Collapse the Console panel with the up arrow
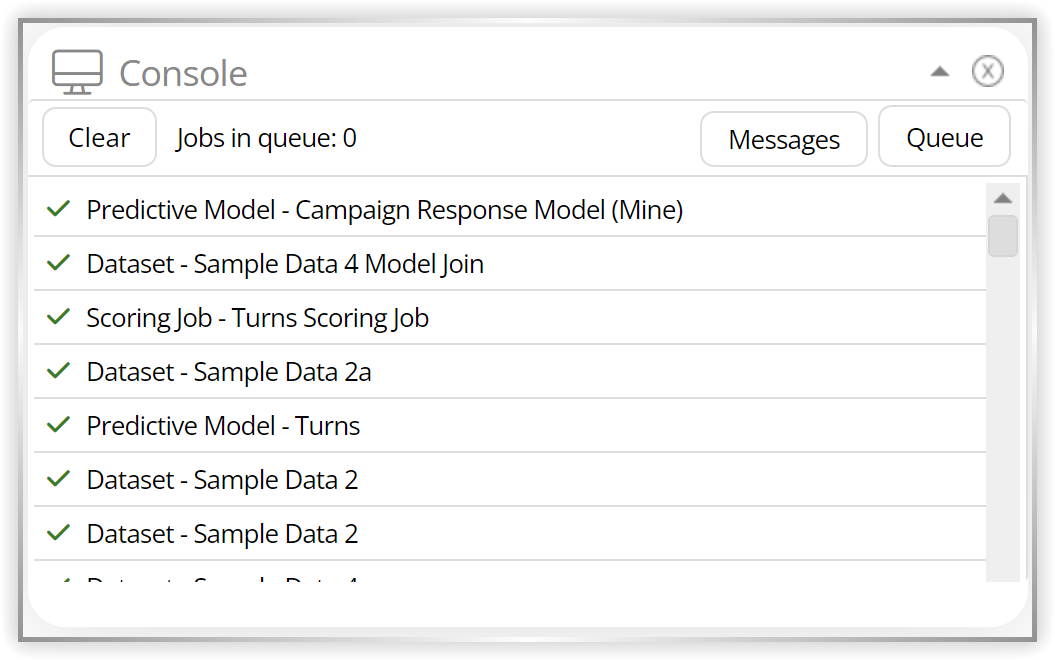 coord(939,71)
